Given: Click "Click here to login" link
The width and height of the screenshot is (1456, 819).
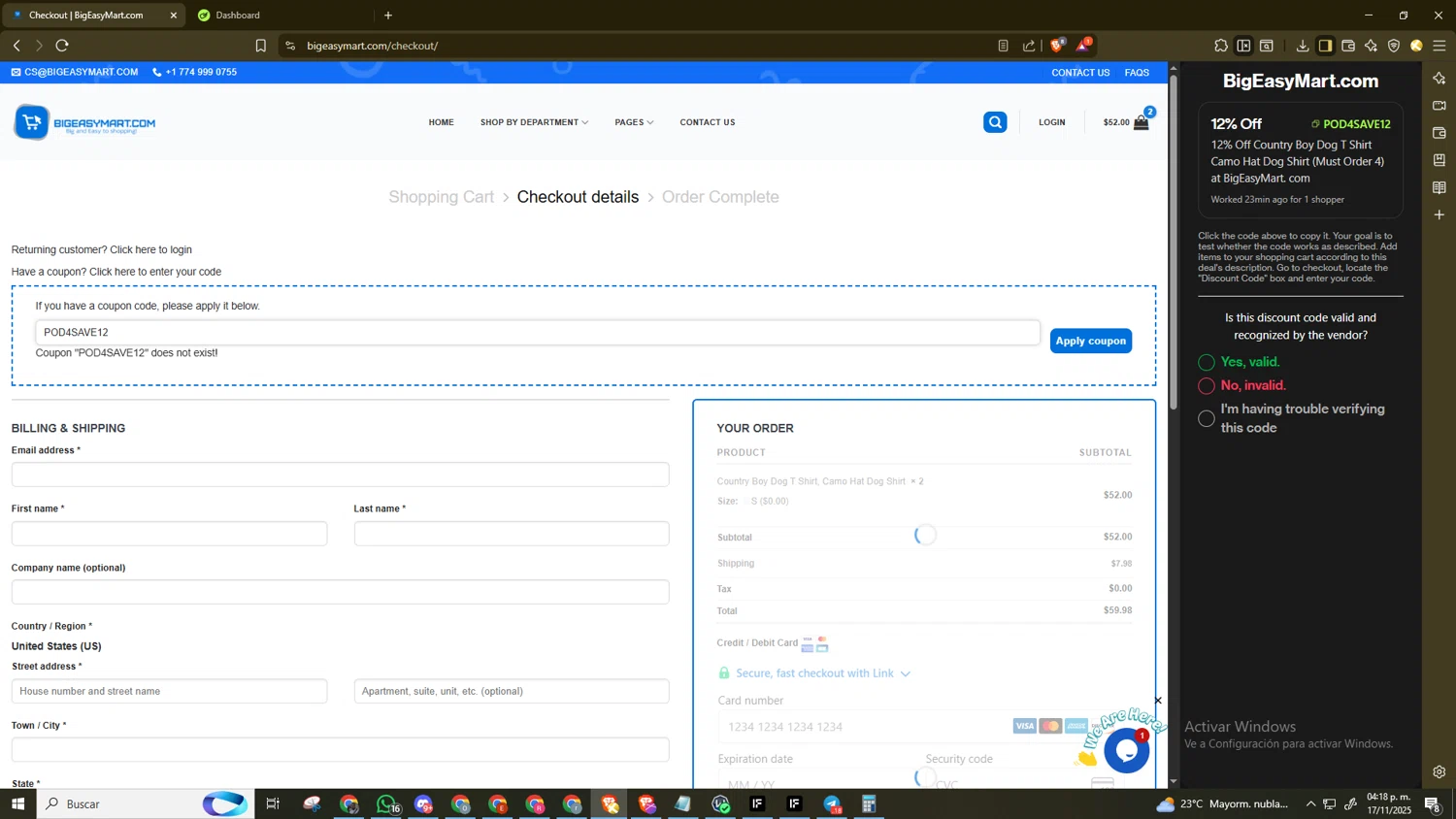Looking at the screenshot, I should [x=151, y=249].
